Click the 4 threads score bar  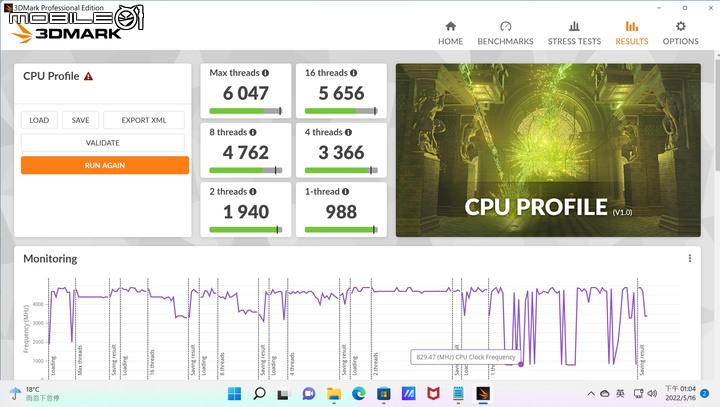(341, 170)
